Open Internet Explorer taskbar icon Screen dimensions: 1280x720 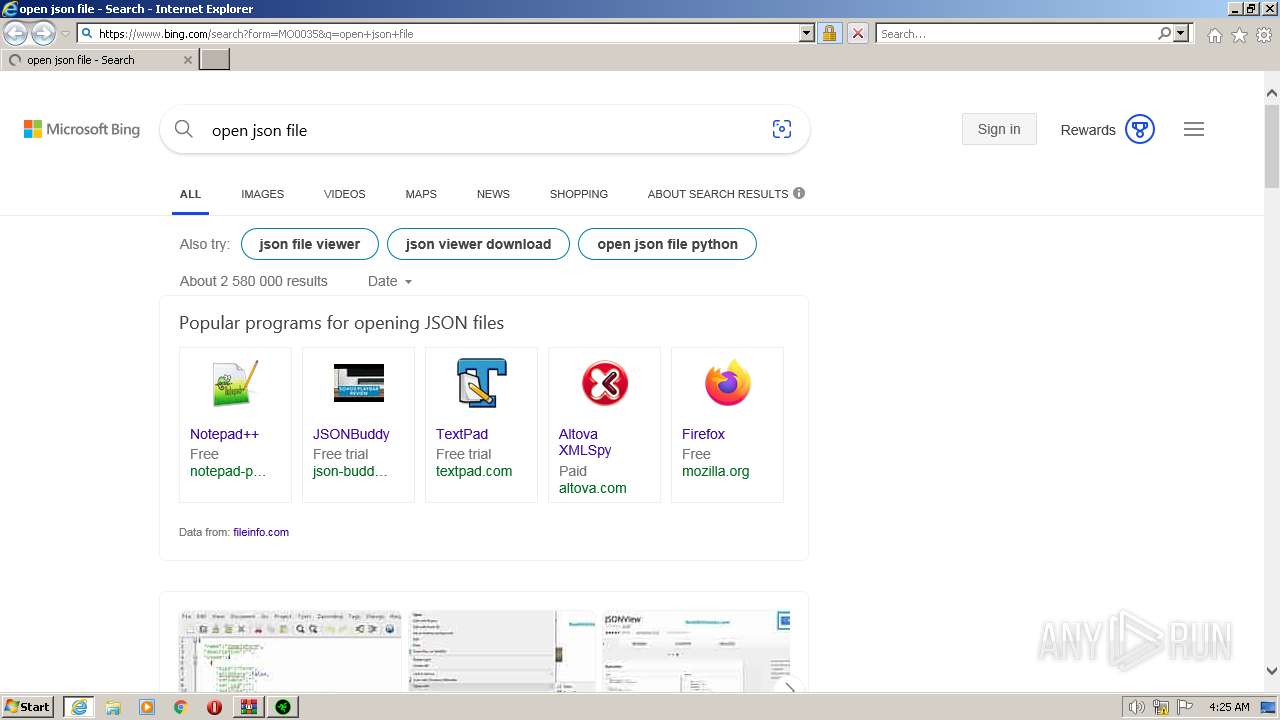79,707
